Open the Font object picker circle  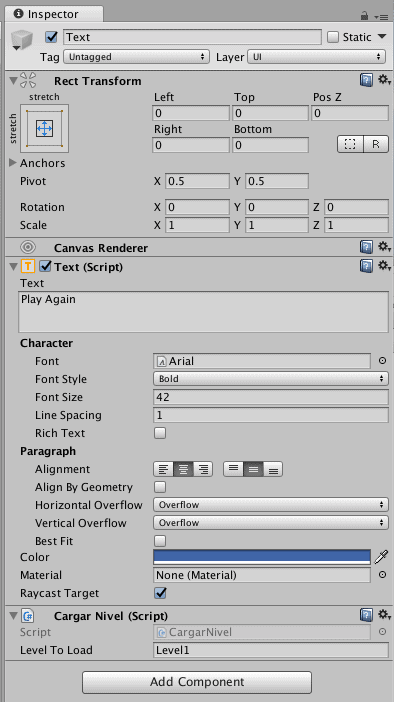click(382, 360)
